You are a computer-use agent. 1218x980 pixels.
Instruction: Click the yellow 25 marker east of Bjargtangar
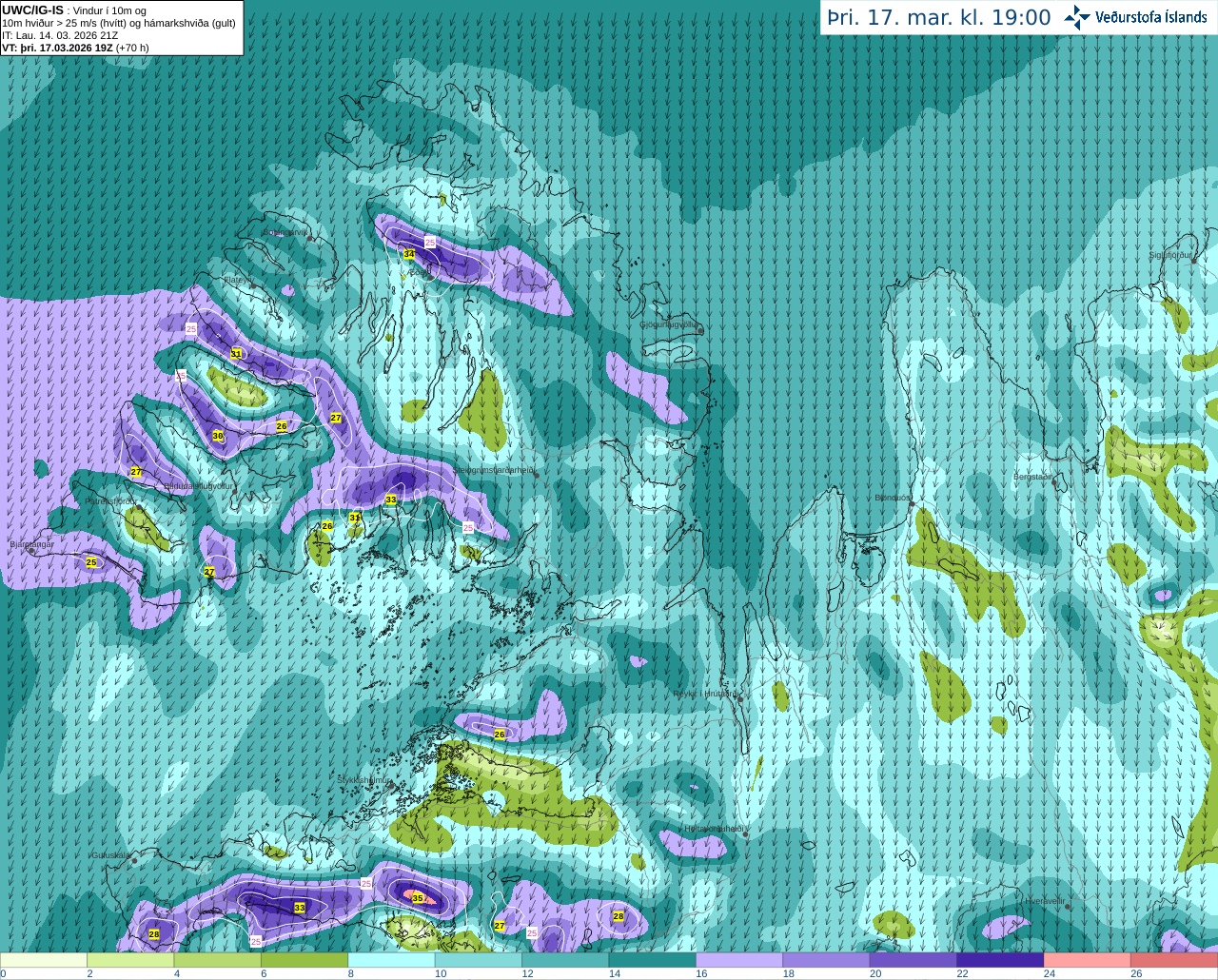pos(91,562)
